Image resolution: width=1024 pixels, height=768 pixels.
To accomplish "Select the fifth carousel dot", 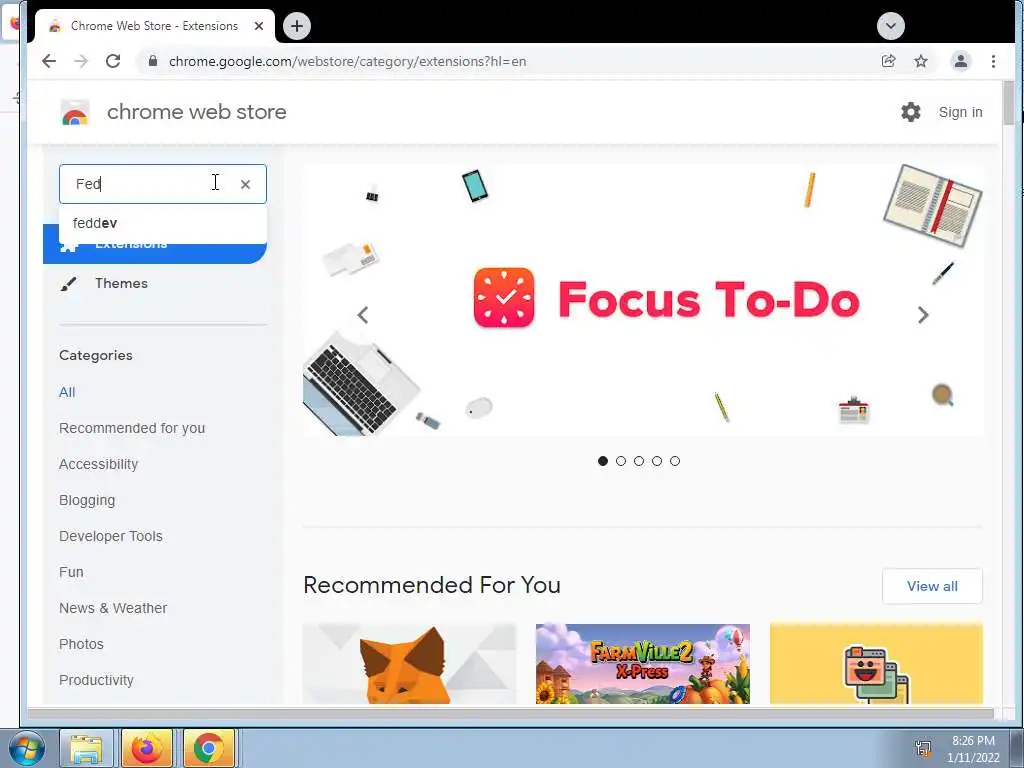I will [x=675, y=461].
